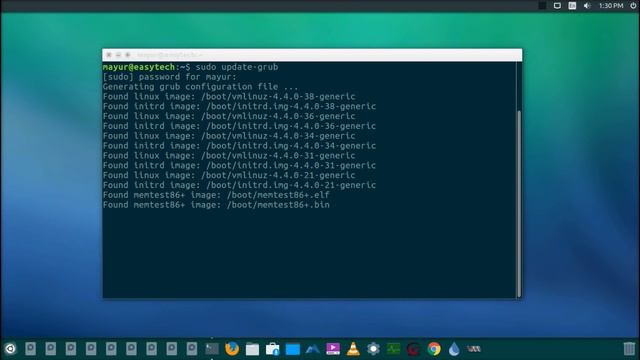The height and width of the screenshot is (360, 640).
Task: Close the terminal window
Action: click(x=109, y=55)
